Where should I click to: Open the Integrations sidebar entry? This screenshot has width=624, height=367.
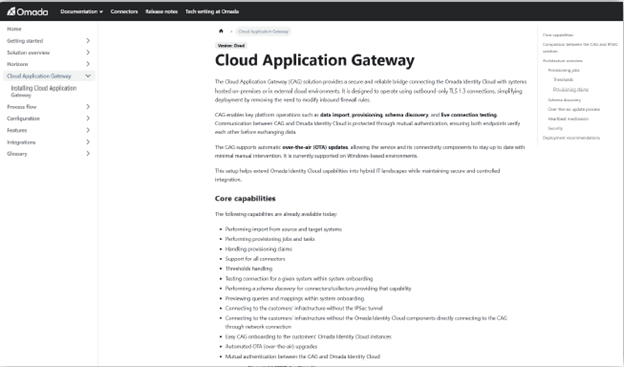click(21, 142)
